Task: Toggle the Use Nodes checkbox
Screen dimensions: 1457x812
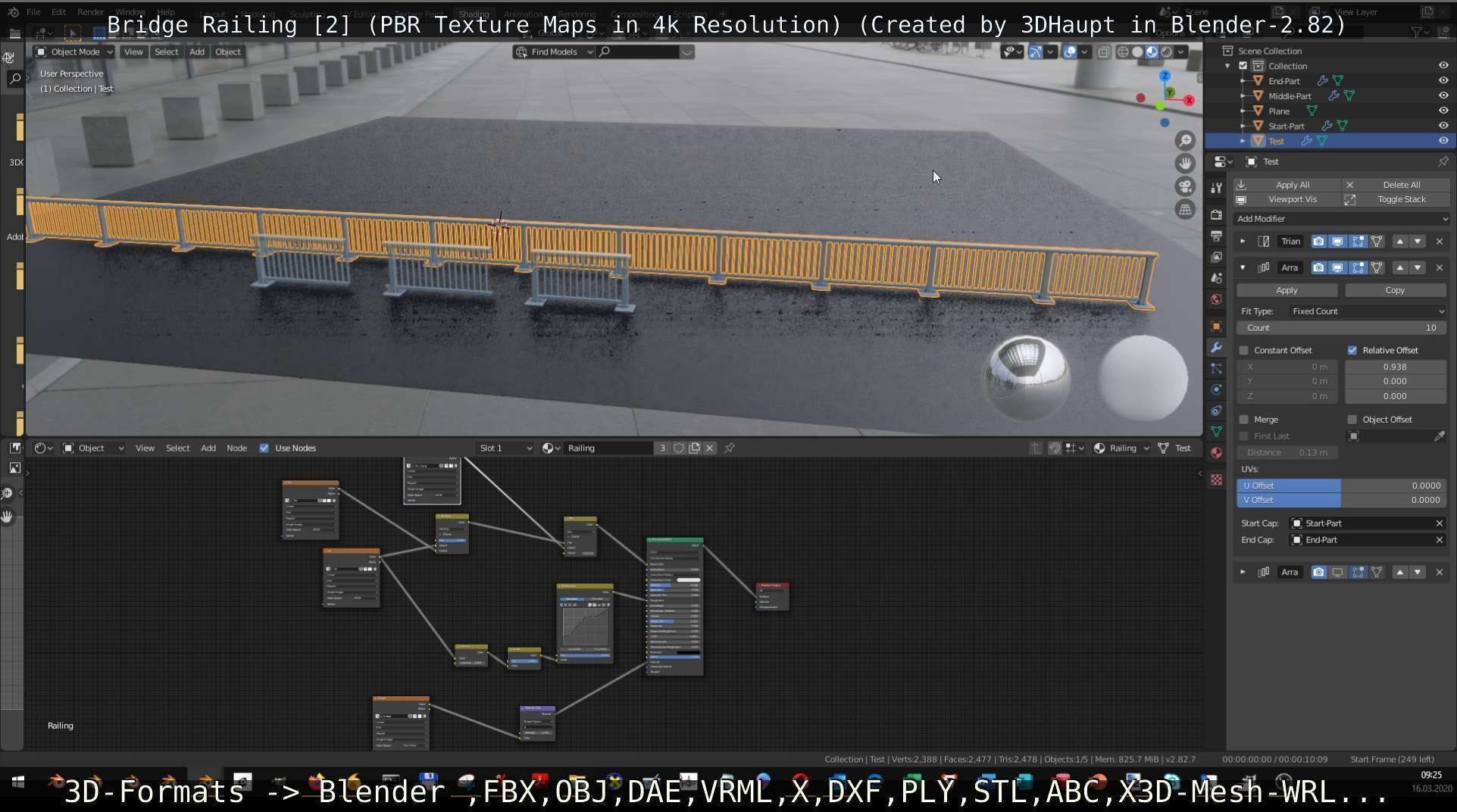Action: 264,448
